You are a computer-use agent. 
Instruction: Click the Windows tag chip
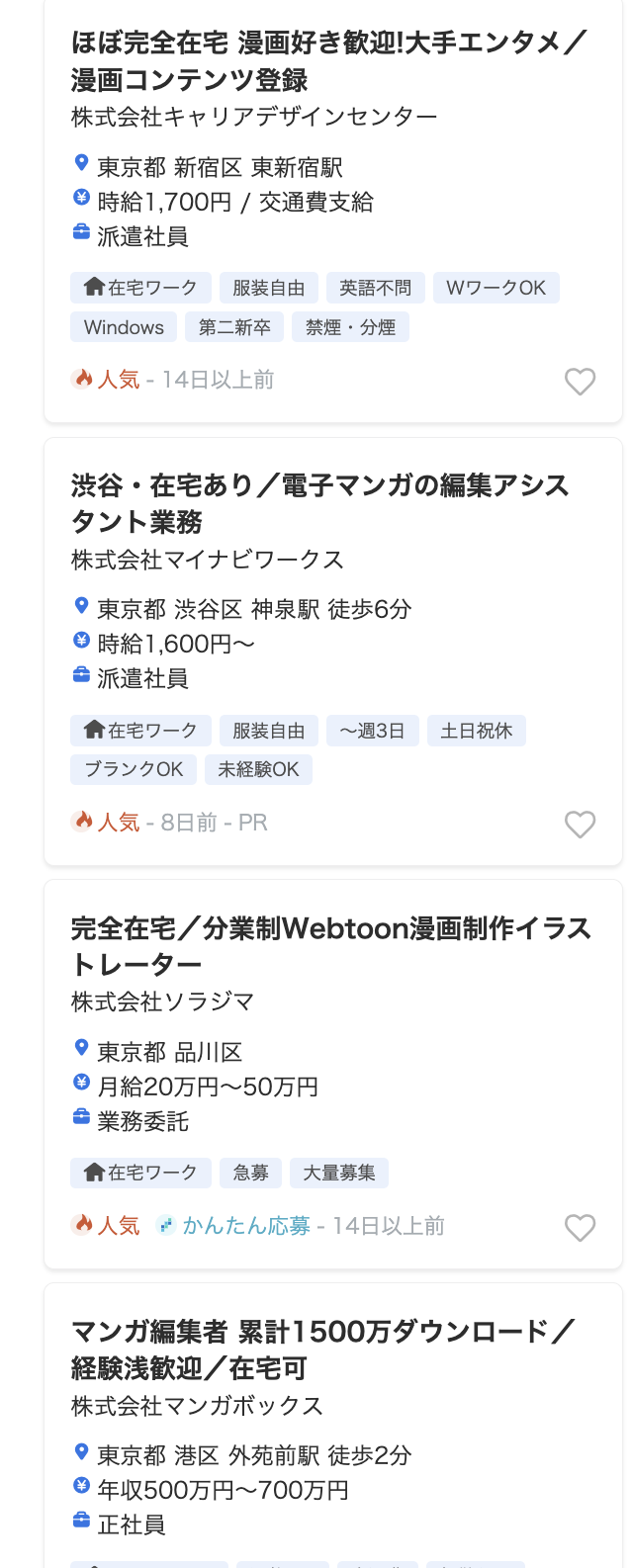tap(124, 327)
